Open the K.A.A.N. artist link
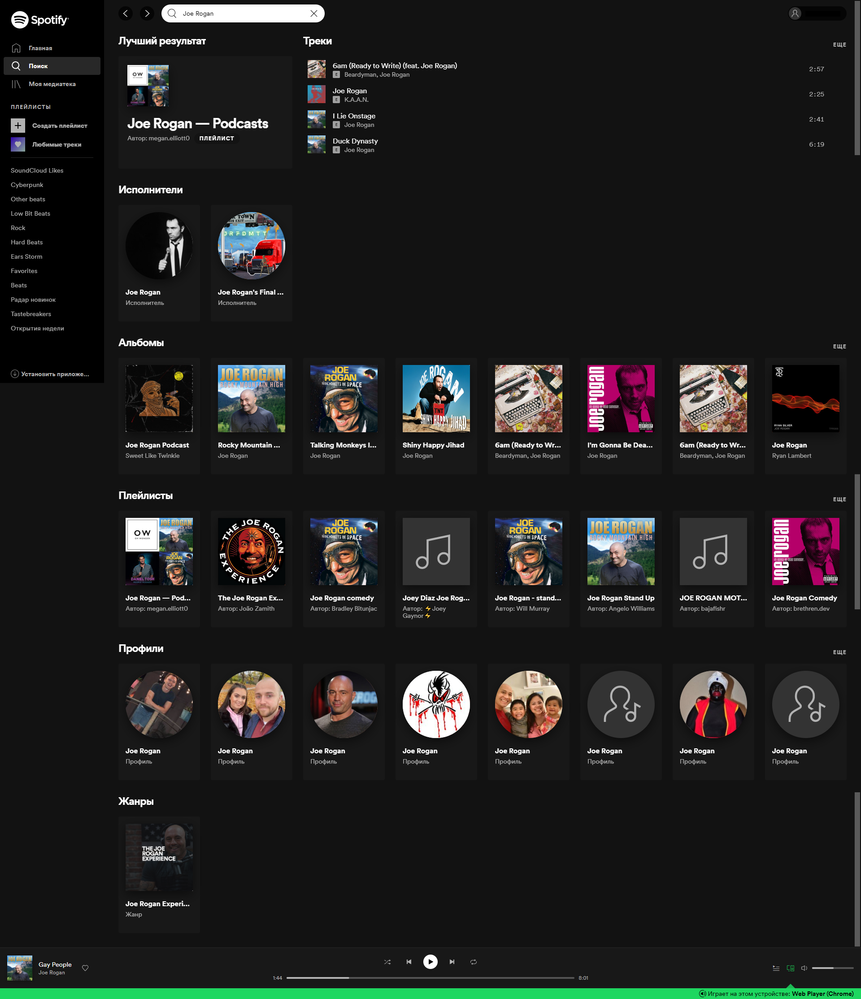 tap(356, 100)
